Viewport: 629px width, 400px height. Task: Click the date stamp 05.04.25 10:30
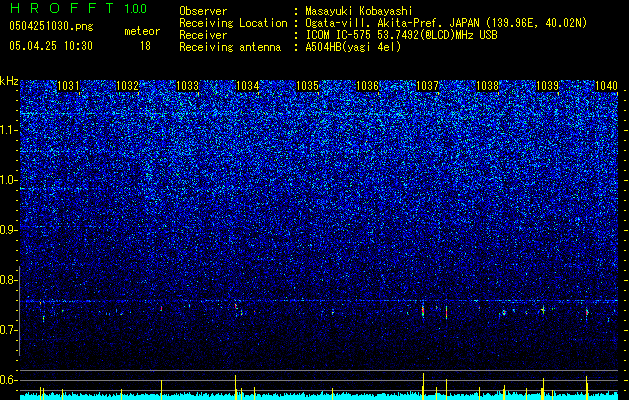coord(51,45)
